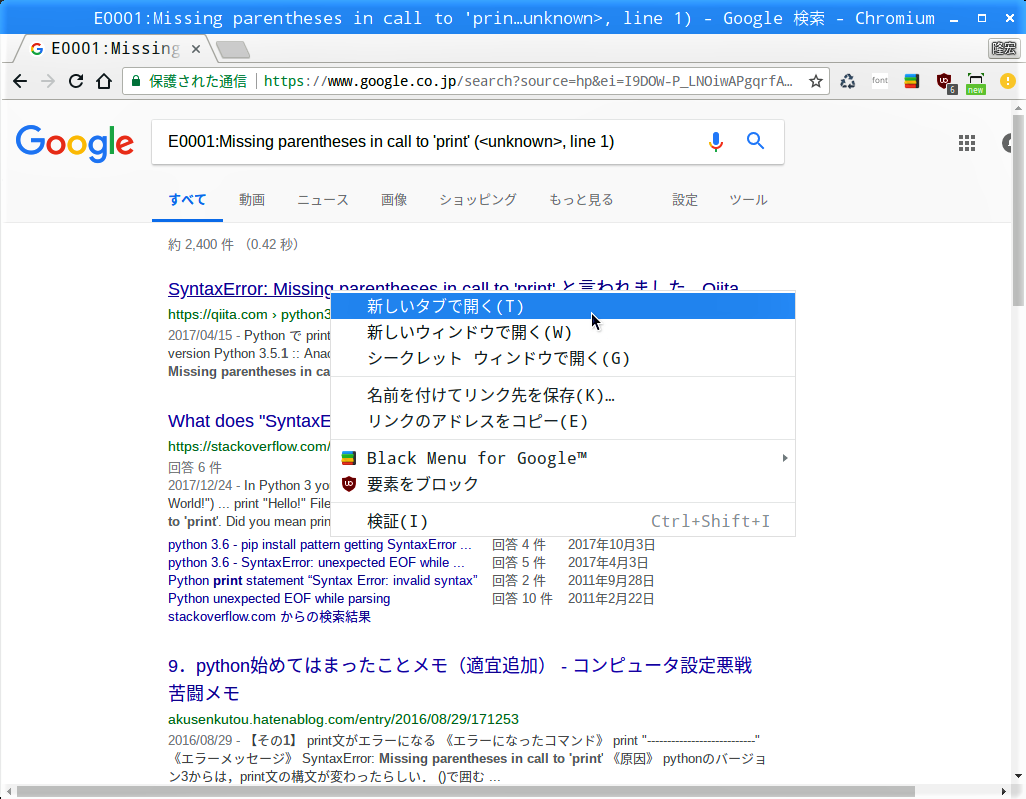This screenshot has width=1026, height=799.
Task: Choose 新しいウィンドウで開く(W) from context menu
Action: (563, 332)
